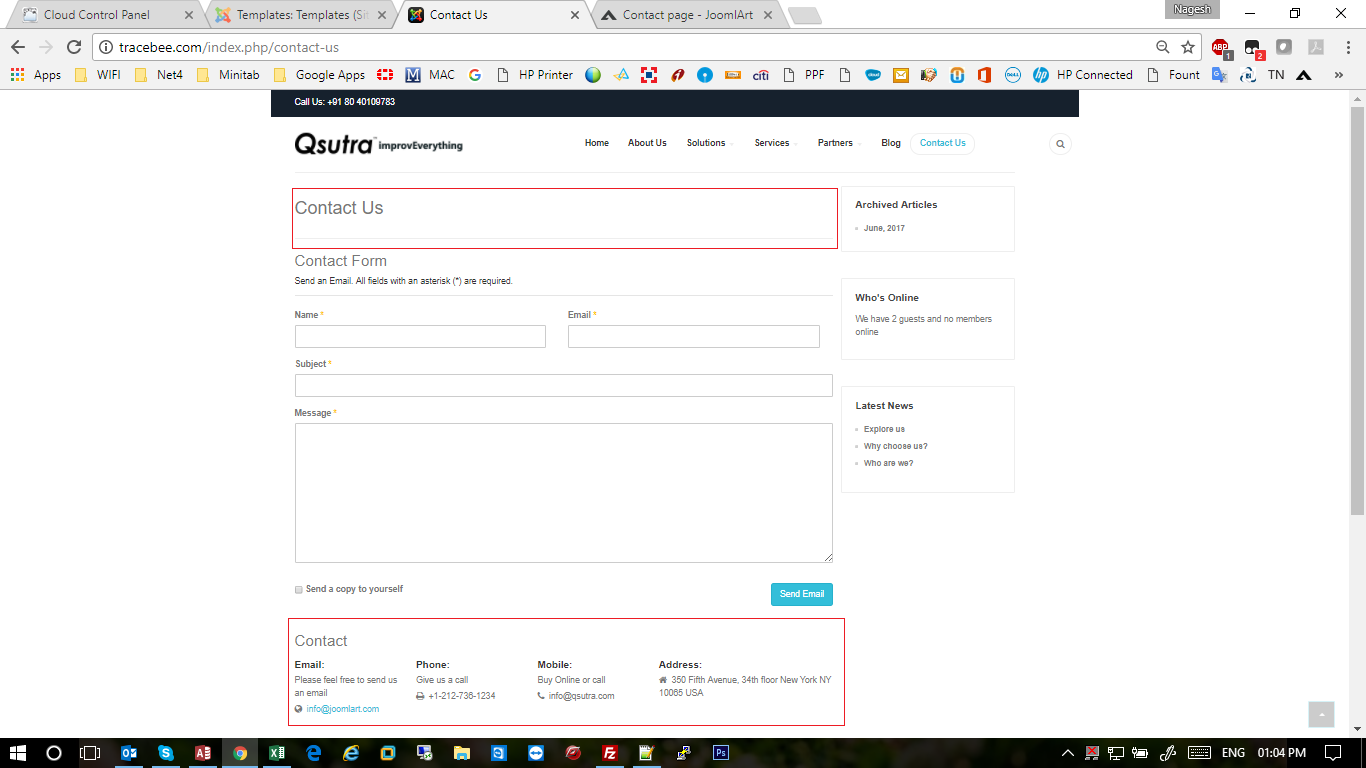Launch FileZilla from the taskbar
Image resolution: width=1366 pixels, height=768 pixels.
(610, 753)
